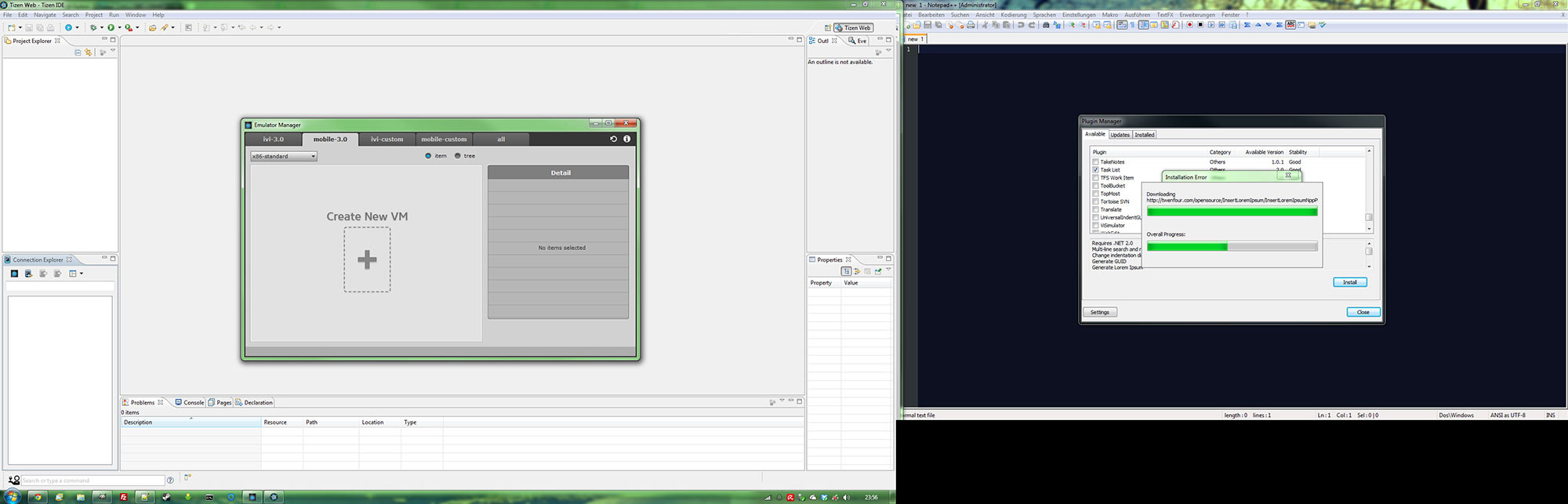Open the Project Explorer view menu
Viewport: 1568px width, 504px height.
coord(113,52)
